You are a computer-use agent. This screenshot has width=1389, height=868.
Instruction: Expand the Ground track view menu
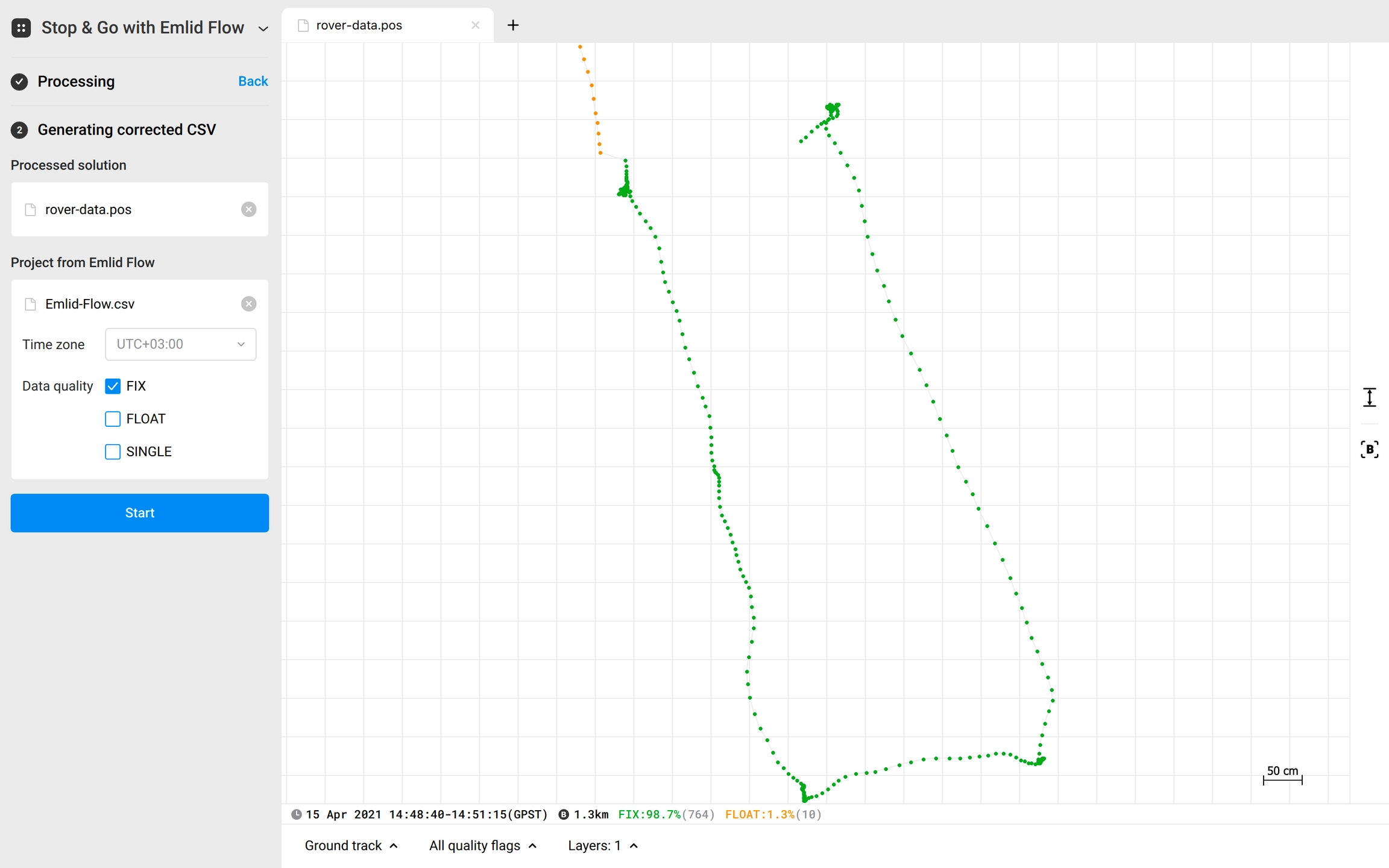pos(351,846)
